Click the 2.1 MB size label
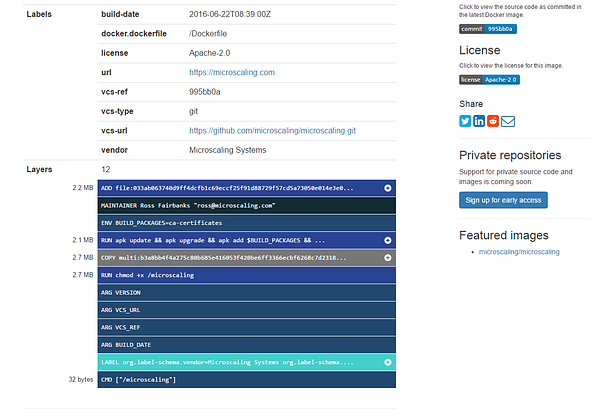 (x=83, y=240)
